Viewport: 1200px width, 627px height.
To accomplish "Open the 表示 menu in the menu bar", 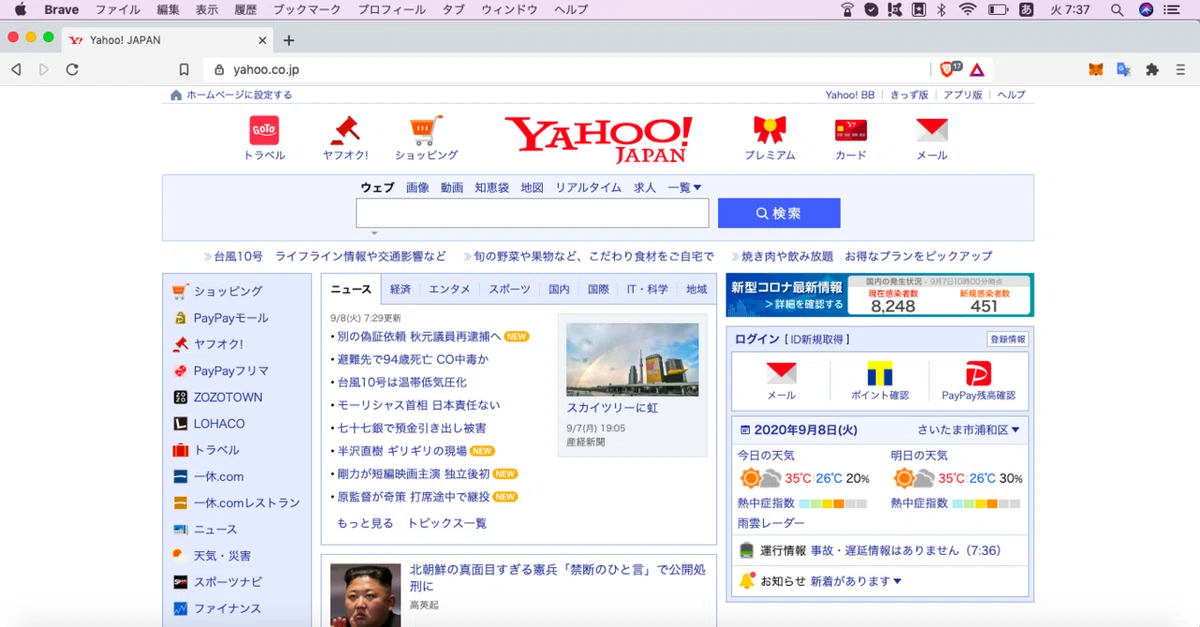I will click(x=207, y=10).
